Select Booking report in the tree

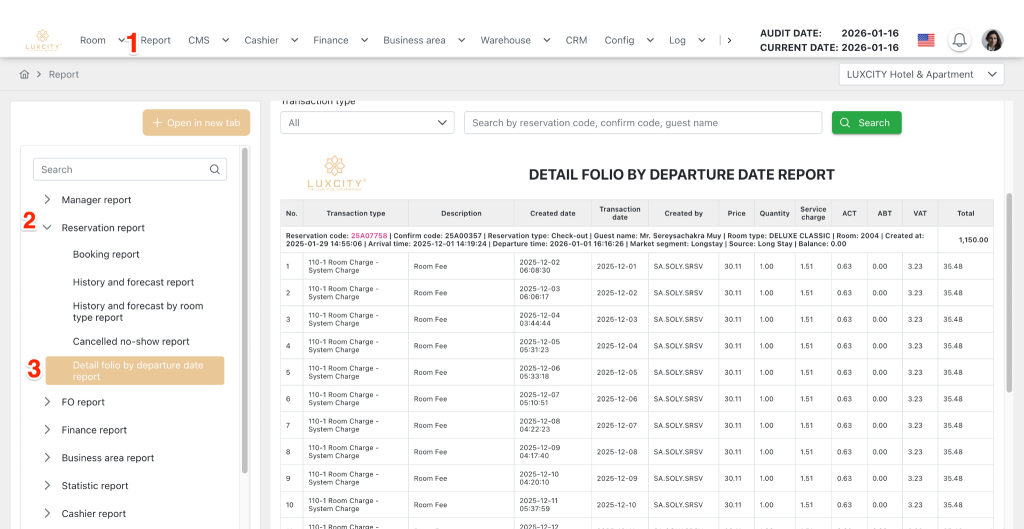tap(106, 255)
